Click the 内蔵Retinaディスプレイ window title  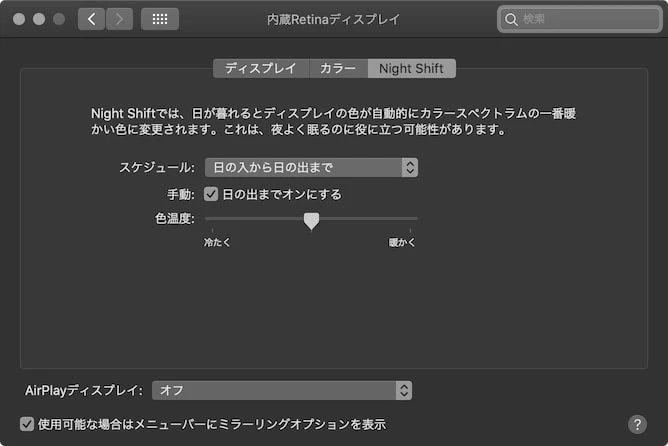pos(334,19)
